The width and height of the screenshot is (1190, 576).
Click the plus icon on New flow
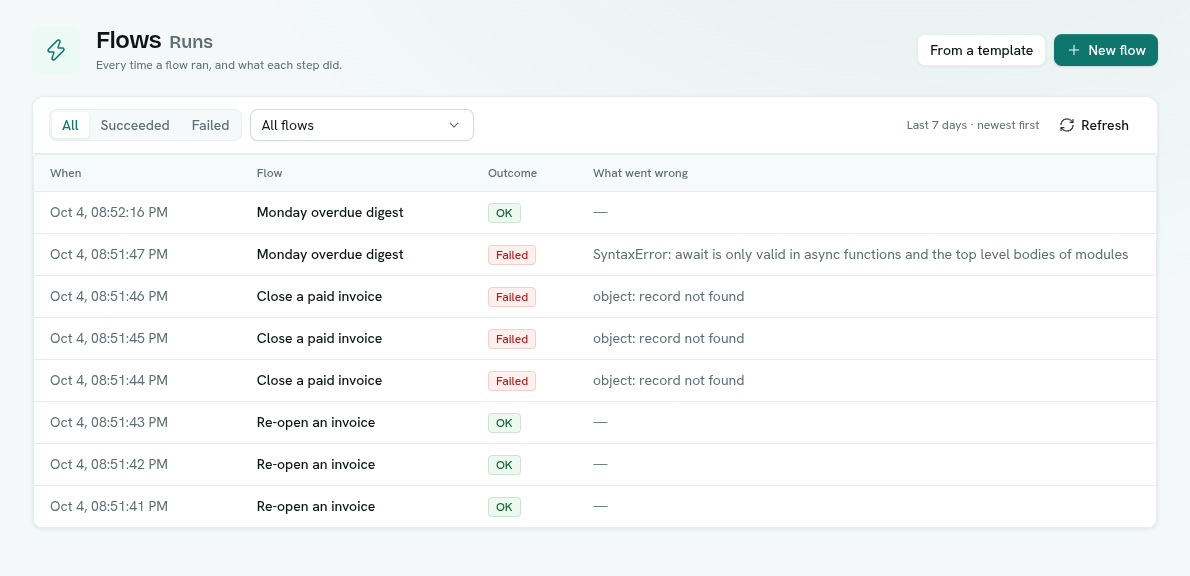(1073, 50)
